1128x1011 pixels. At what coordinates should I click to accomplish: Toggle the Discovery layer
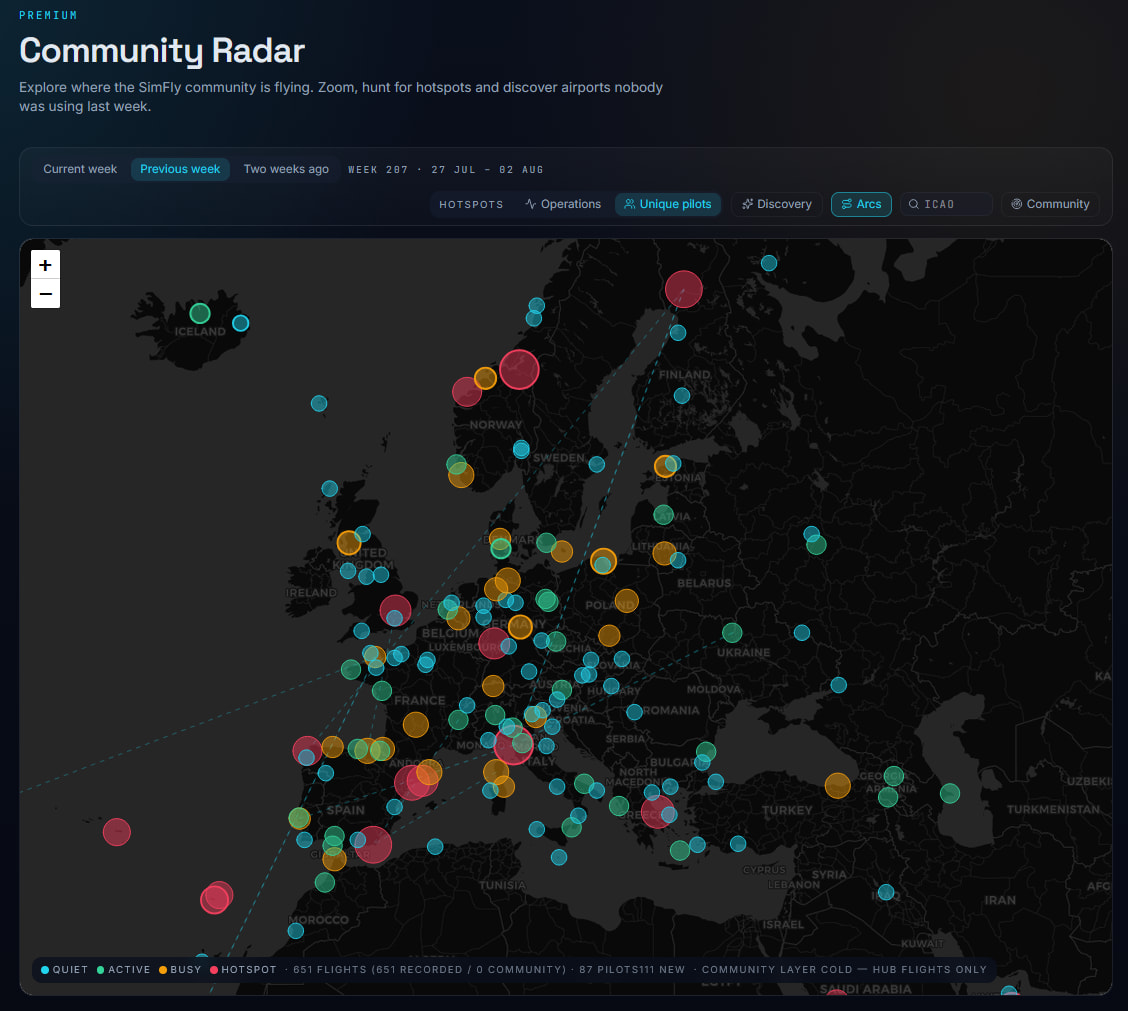pyautogui.click(x=776, y=204)
